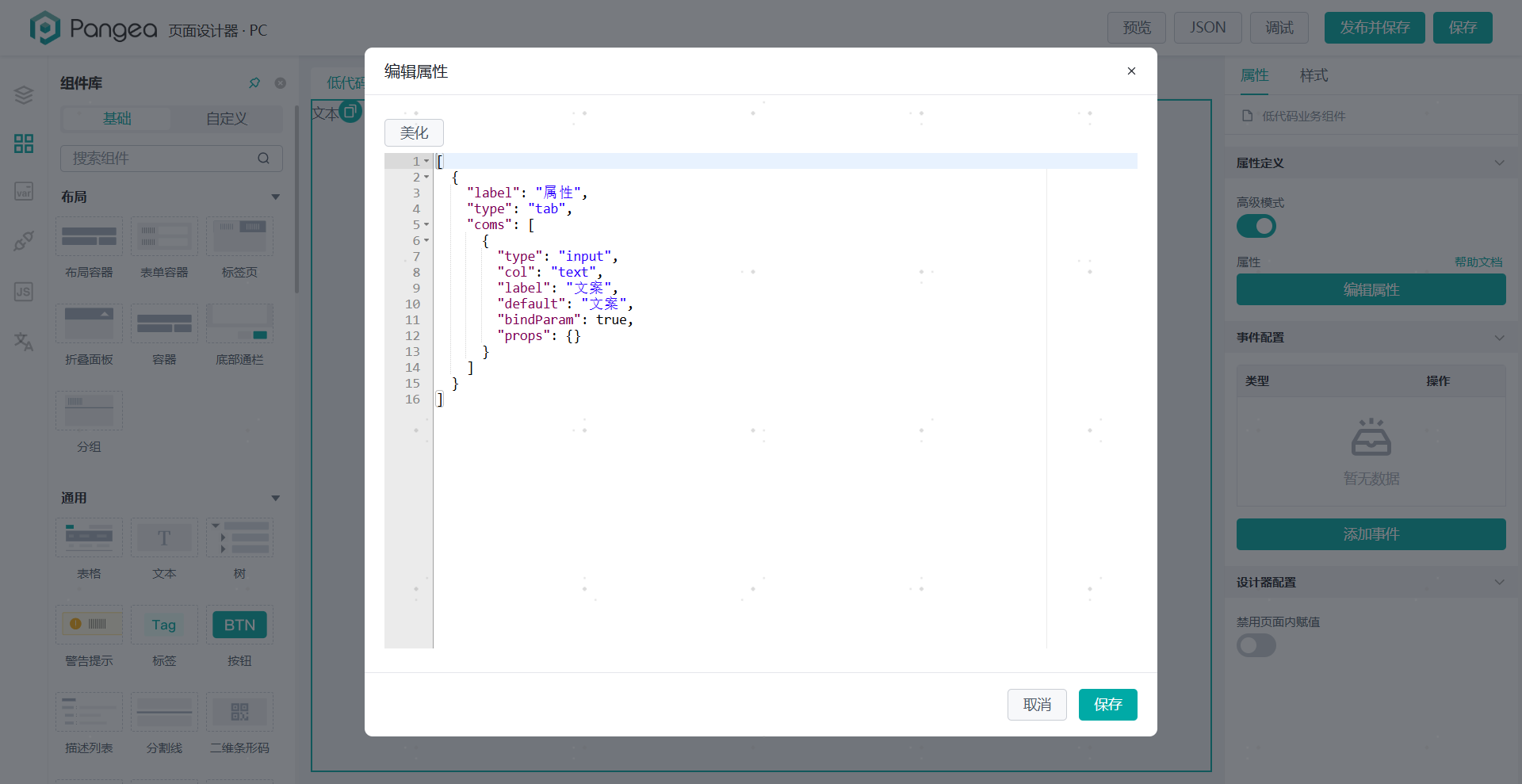Switch to the 自定义 components tab
Image resolution: width=1522 pixels, height=784 pixels.
pos(227,119)
